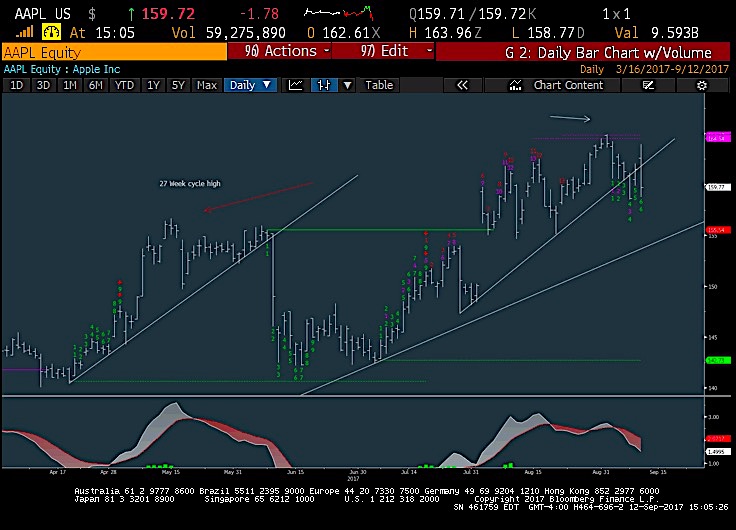Click the 27 Week cycle high annotation
The image size is (736, 530).
190,184
